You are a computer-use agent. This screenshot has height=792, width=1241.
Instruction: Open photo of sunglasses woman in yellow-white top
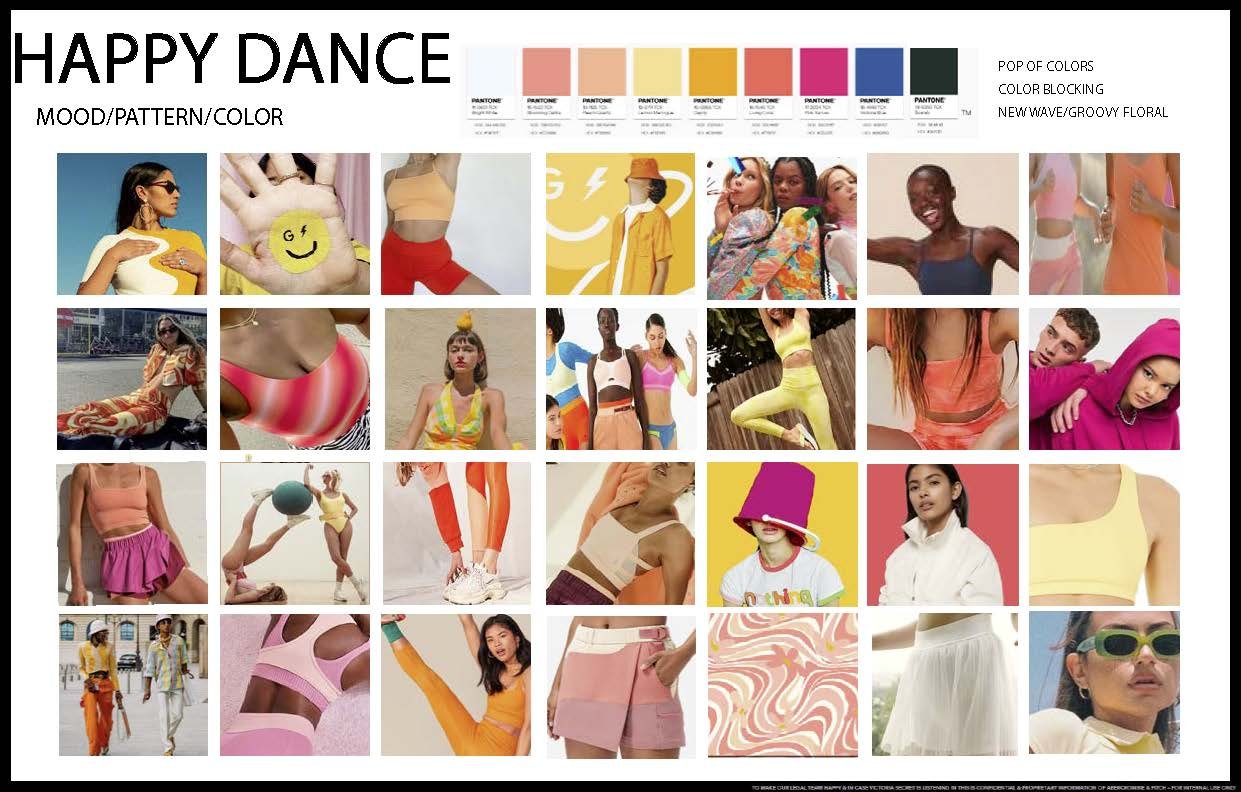click(132, 224)
